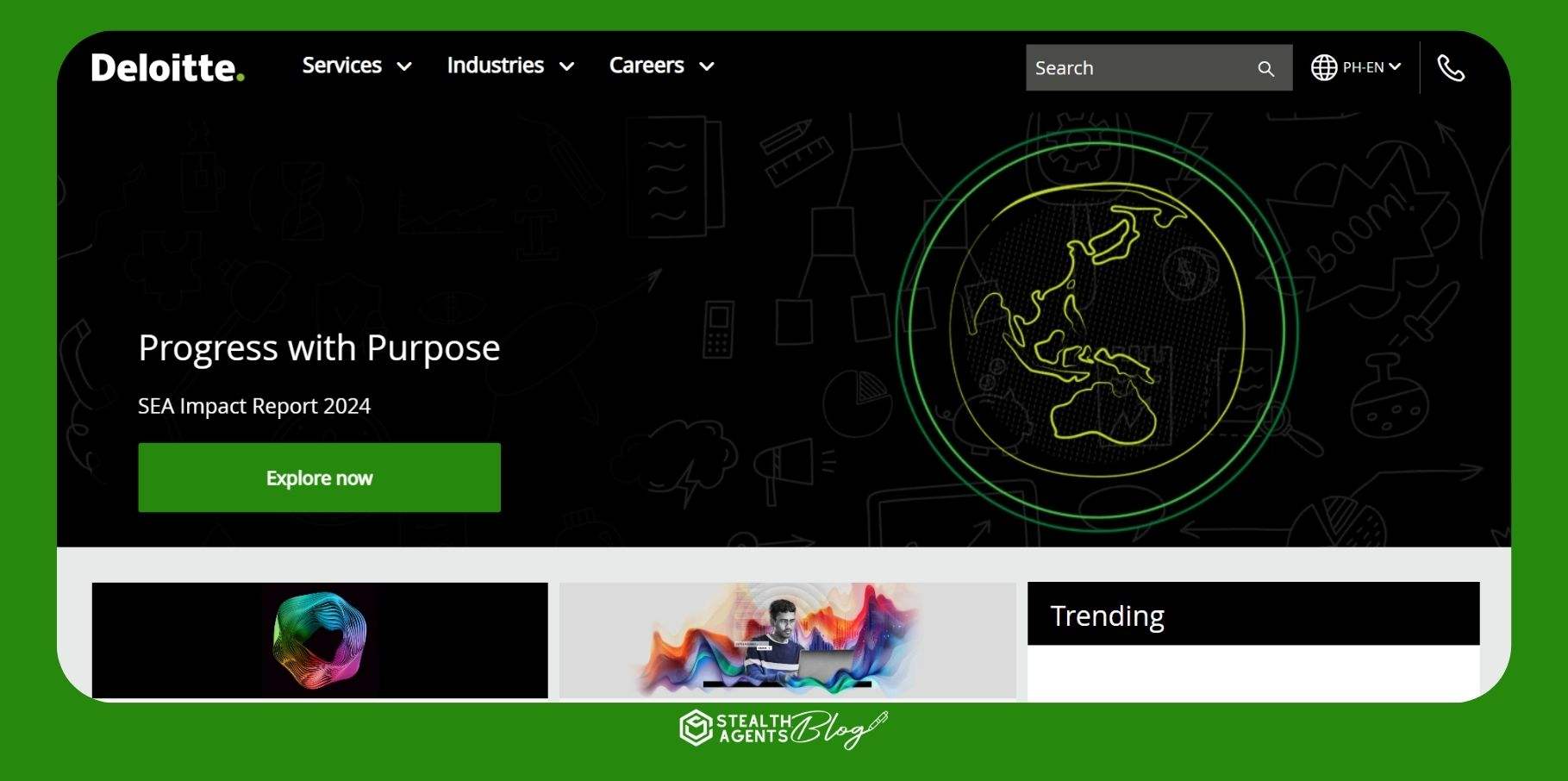Open the man with laptop thumbnail

[x=787, y=640]
